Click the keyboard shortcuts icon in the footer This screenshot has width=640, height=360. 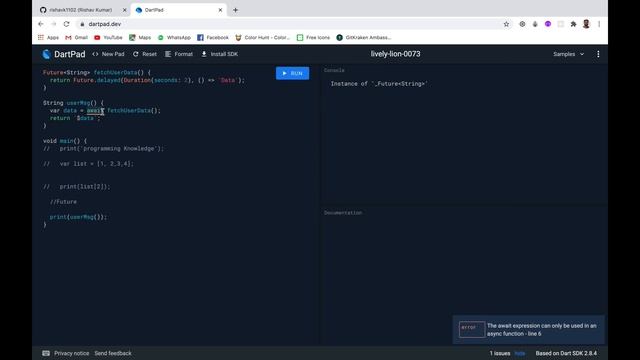click(46, 353)
